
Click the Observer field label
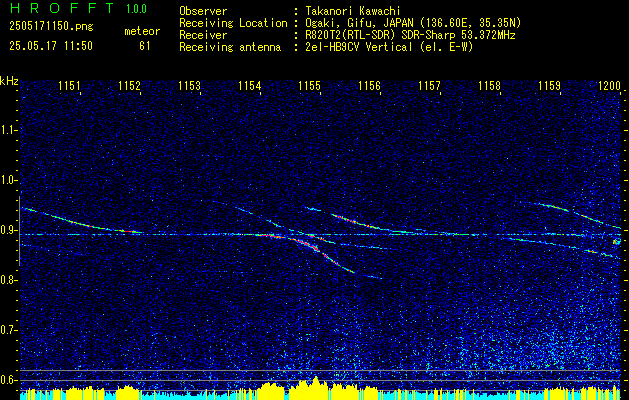[x=203, y=11]
